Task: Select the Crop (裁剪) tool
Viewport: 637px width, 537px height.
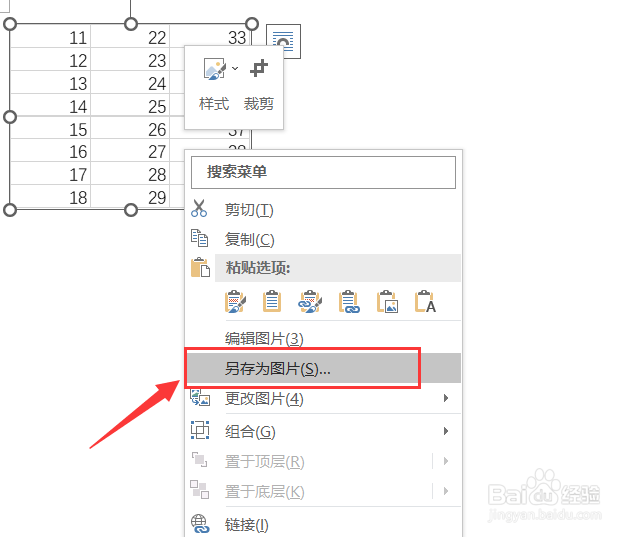Action: pyautogui.click(x=259, y=86)
